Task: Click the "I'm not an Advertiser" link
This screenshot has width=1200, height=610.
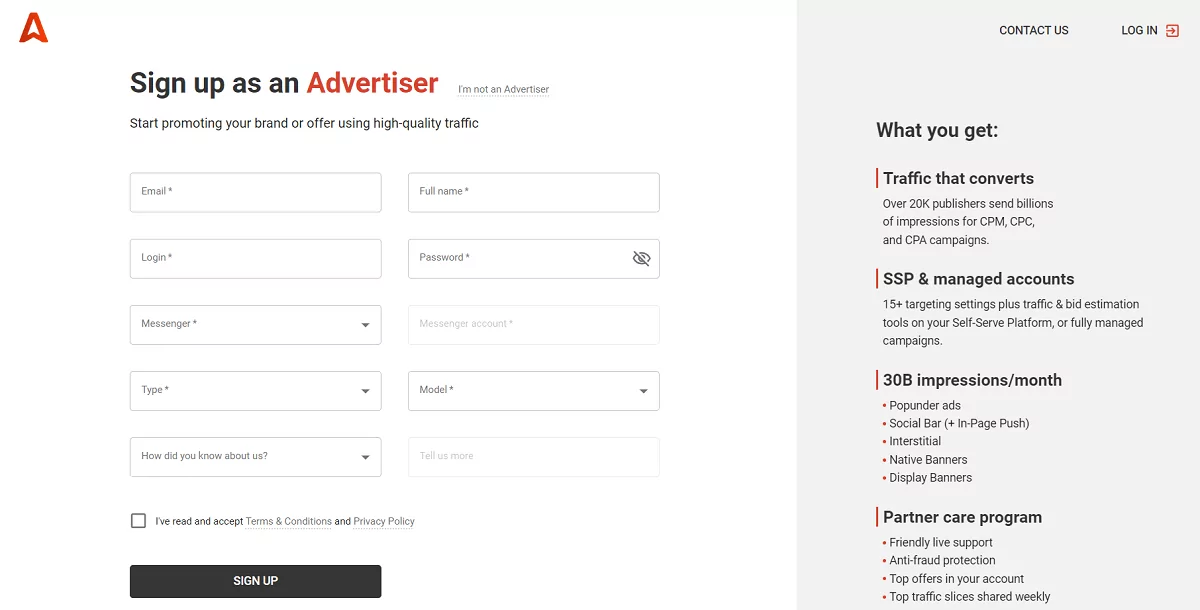Action: (x=503, y=89)
